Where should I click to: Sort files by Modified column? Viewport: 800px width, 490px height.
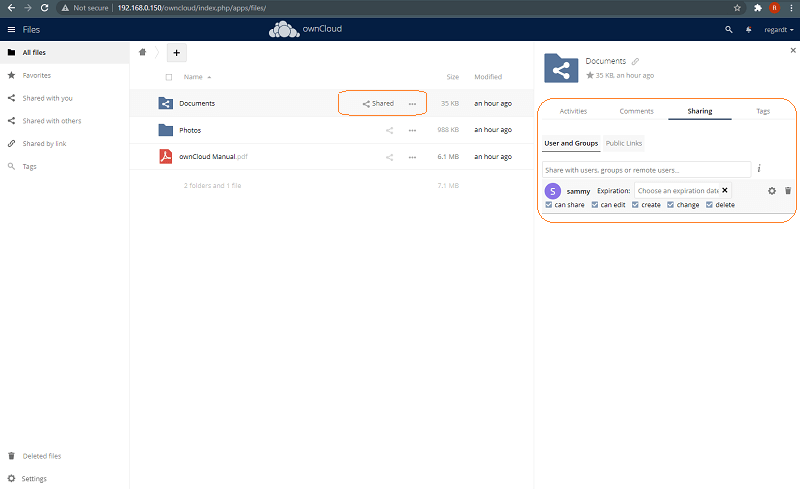488,77
